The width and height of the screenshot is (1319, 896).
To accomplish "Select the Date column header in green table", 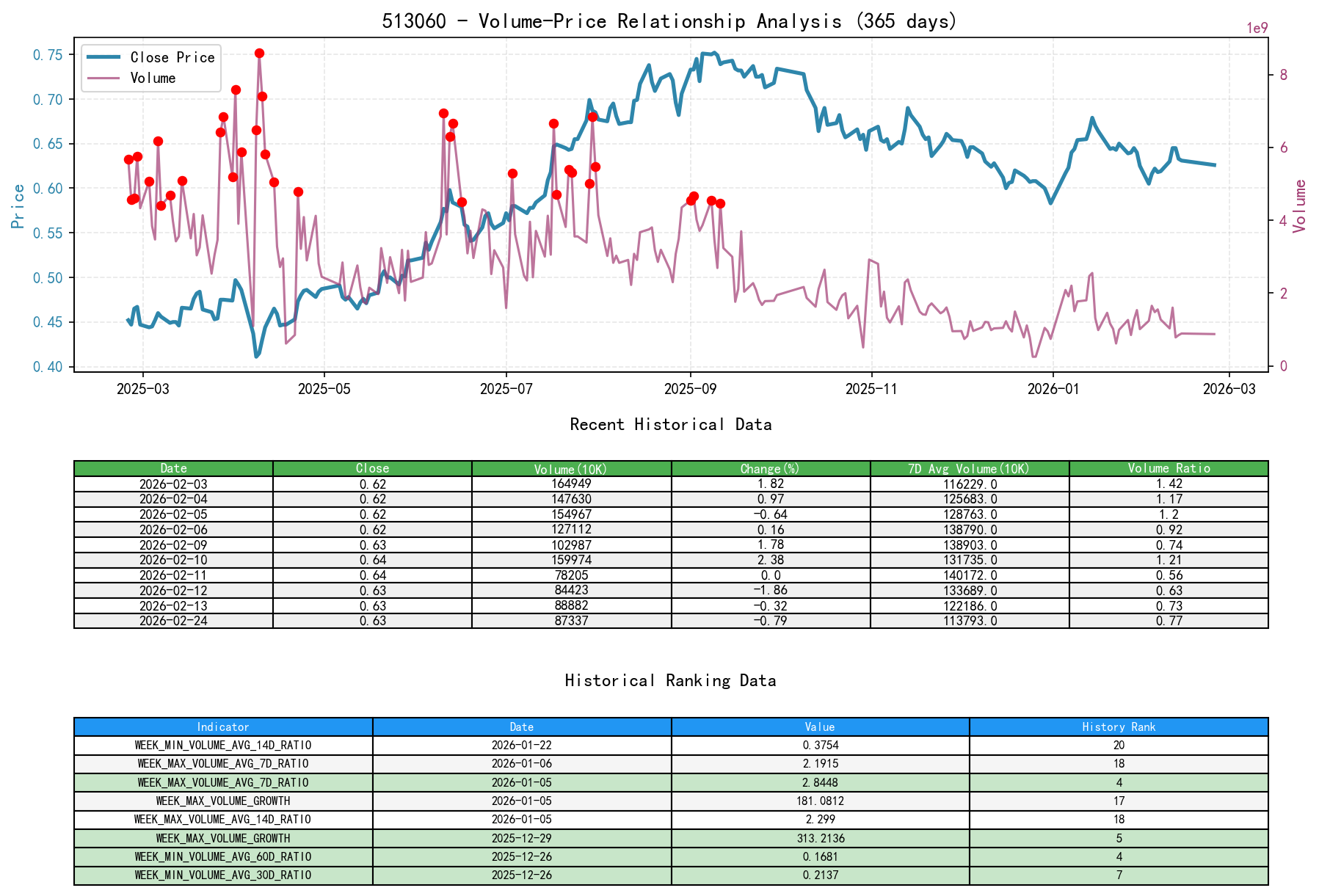I will (173, 468).
